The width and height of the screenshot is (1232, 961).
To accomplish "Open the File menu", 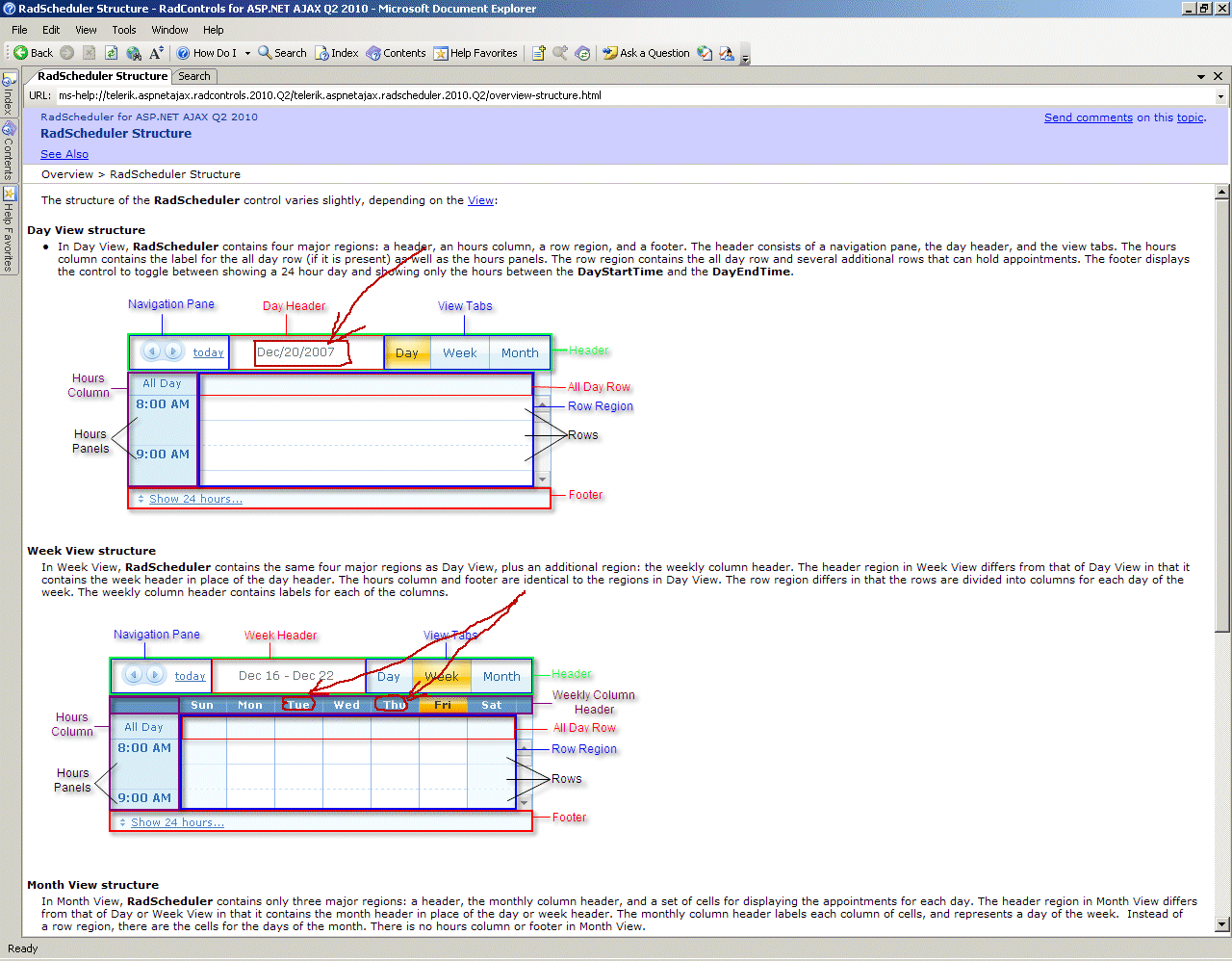I will tap(19, 30).
